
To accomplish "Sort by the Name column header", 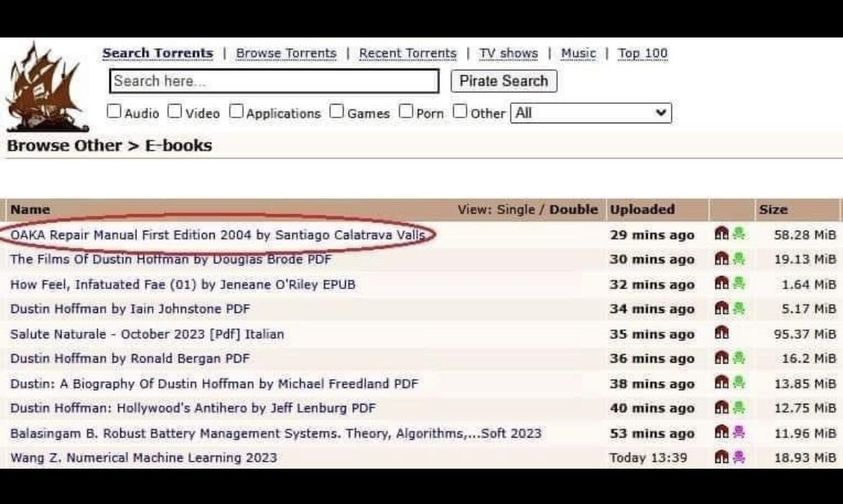I will 30,209.
